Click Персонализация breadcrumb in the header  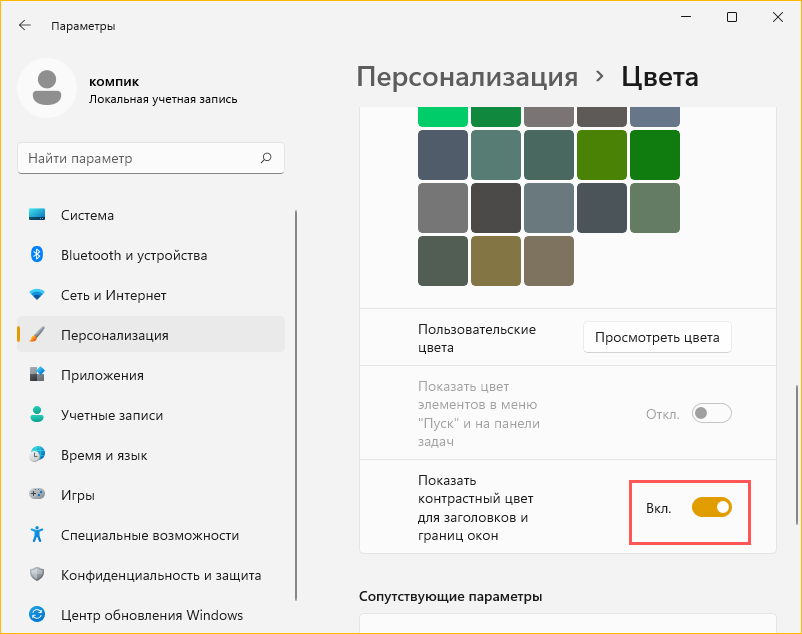(x=467, y=77)
